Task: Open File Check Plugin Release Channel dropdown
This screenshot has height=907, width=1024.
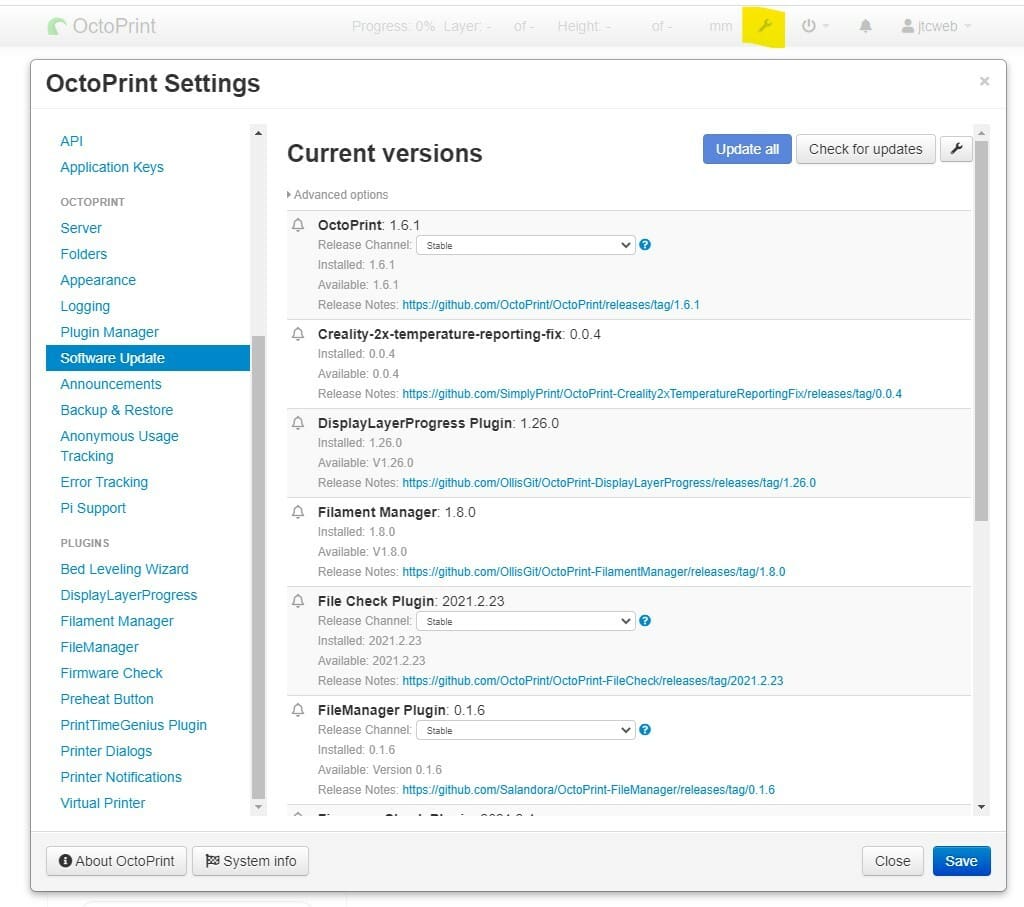Action: point(526,622)
